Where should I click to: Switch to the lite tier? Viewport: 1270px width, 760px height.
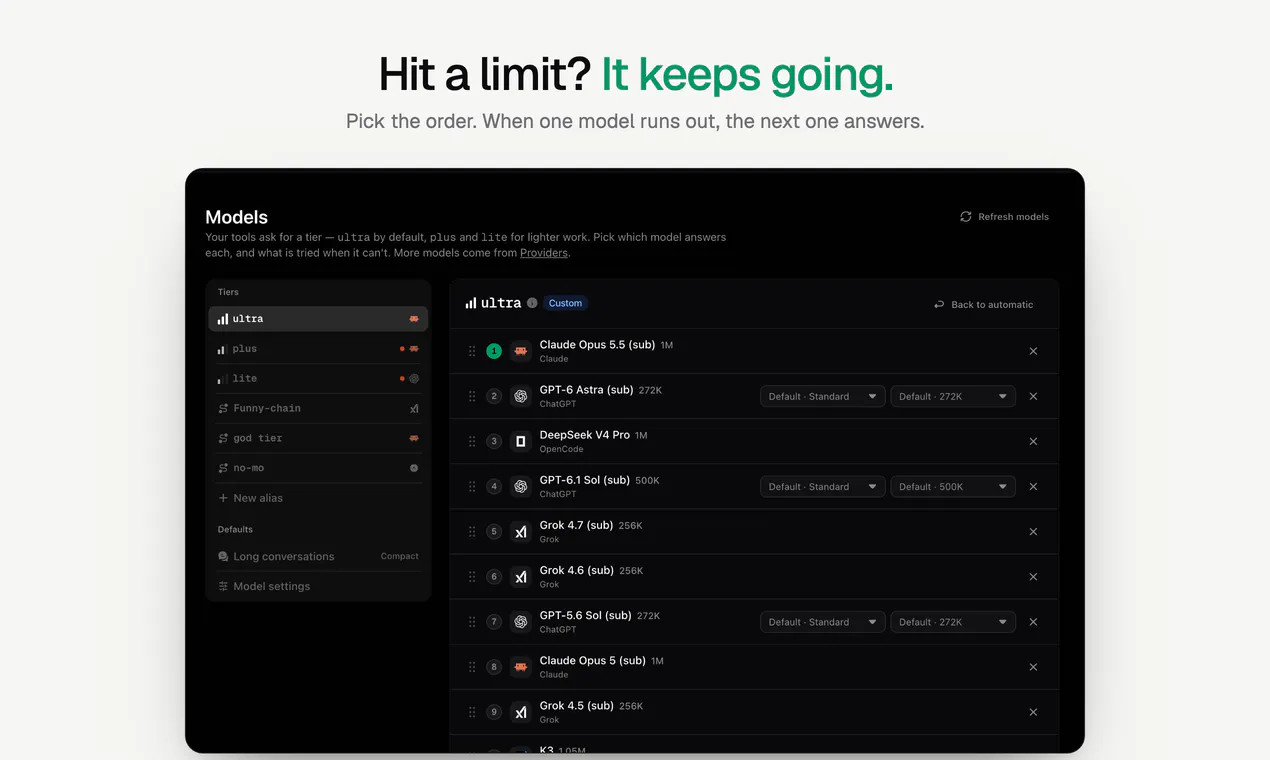[x=318, y=379]
